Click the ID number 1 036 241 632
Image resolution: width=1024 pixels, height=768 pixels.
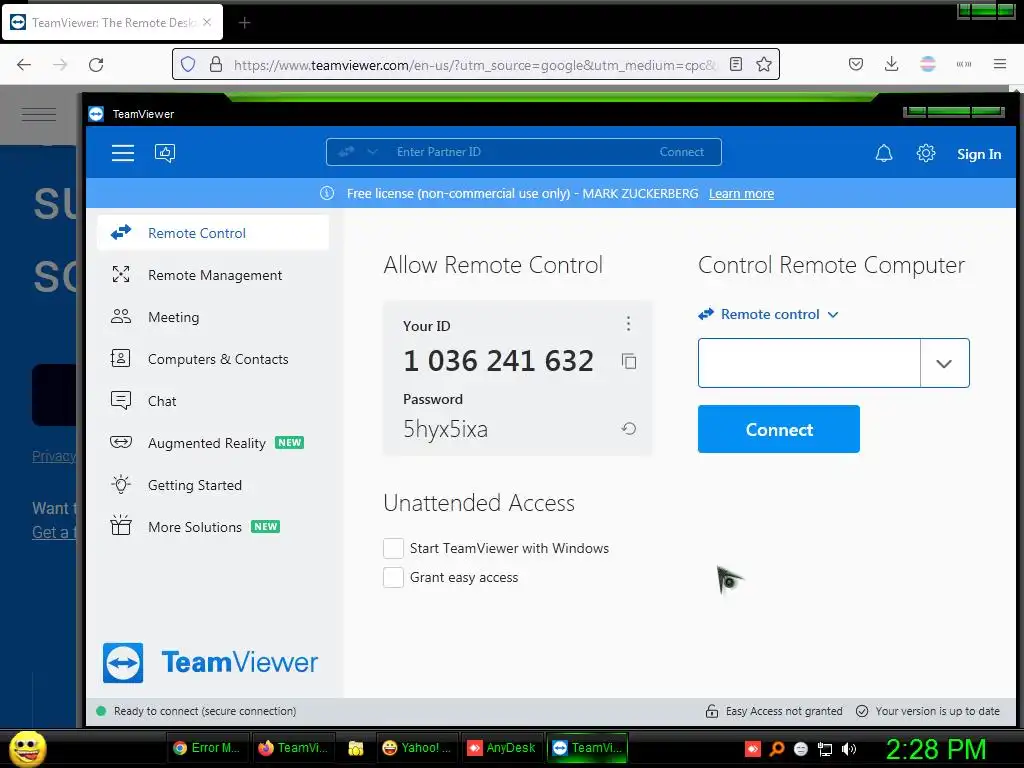coord(498,361)
